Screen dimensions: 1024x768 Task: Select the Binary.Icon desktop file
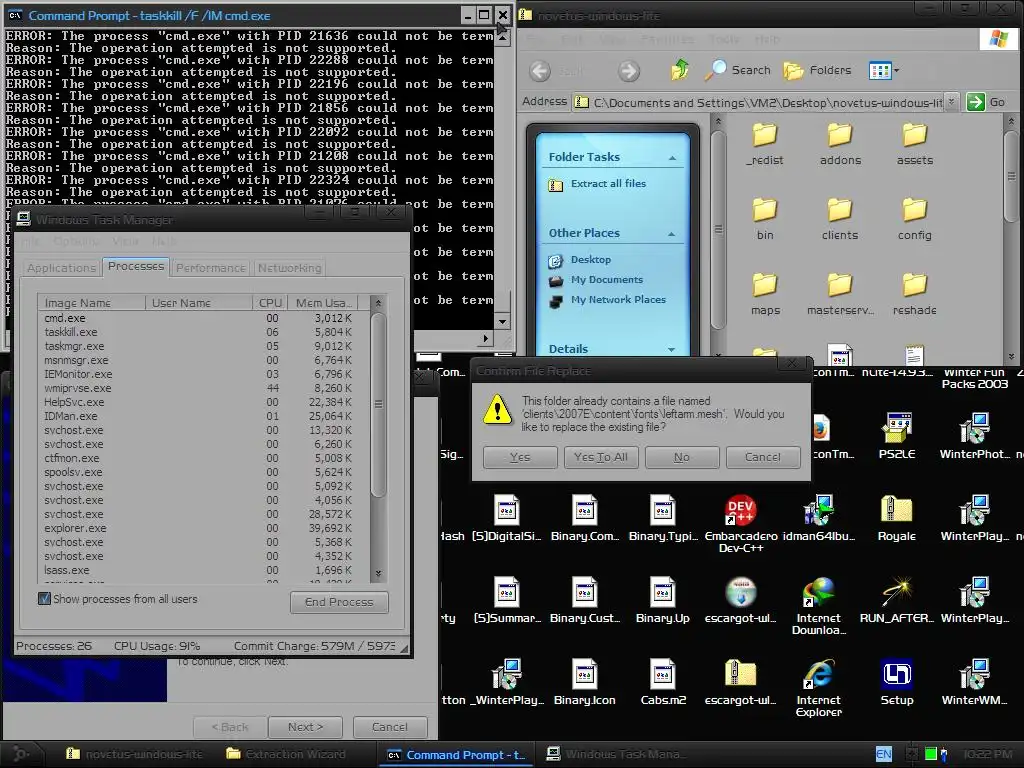coord(584,682)
